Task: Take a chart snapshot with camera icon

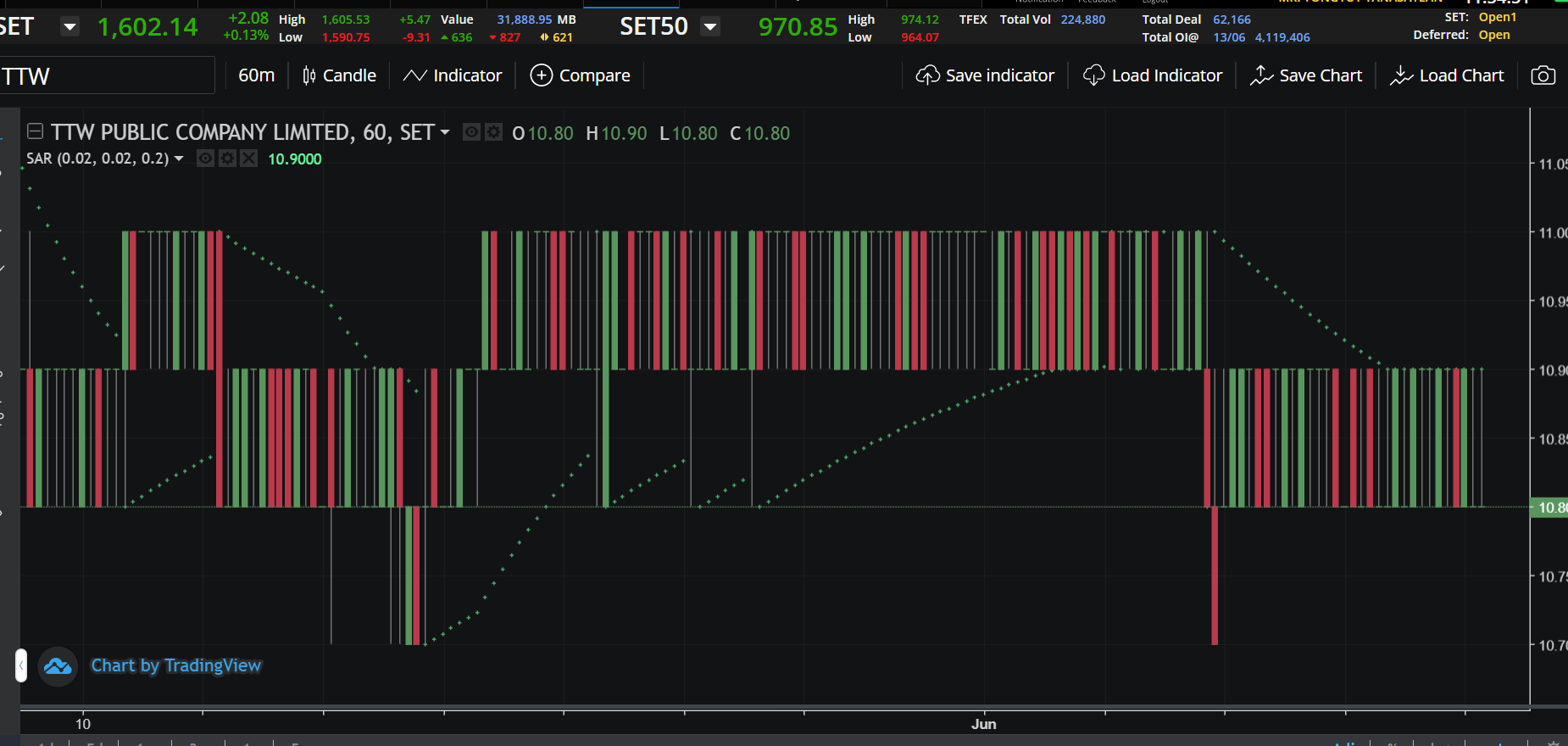Action: (1543, 75)
